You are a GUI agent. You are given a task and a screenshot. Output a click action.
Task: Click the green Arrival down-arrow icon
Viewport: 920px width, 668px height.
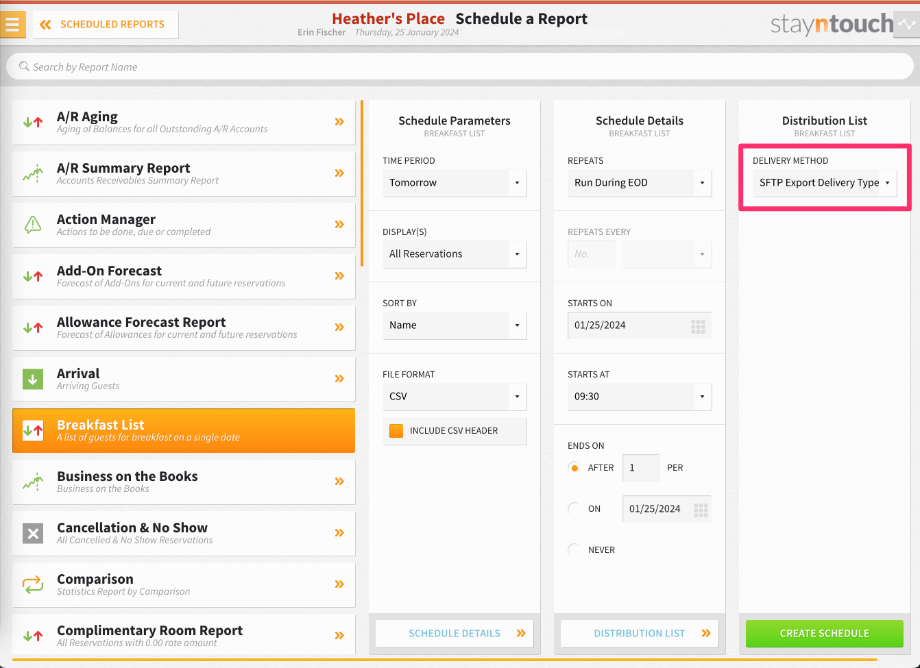[33, 379]
